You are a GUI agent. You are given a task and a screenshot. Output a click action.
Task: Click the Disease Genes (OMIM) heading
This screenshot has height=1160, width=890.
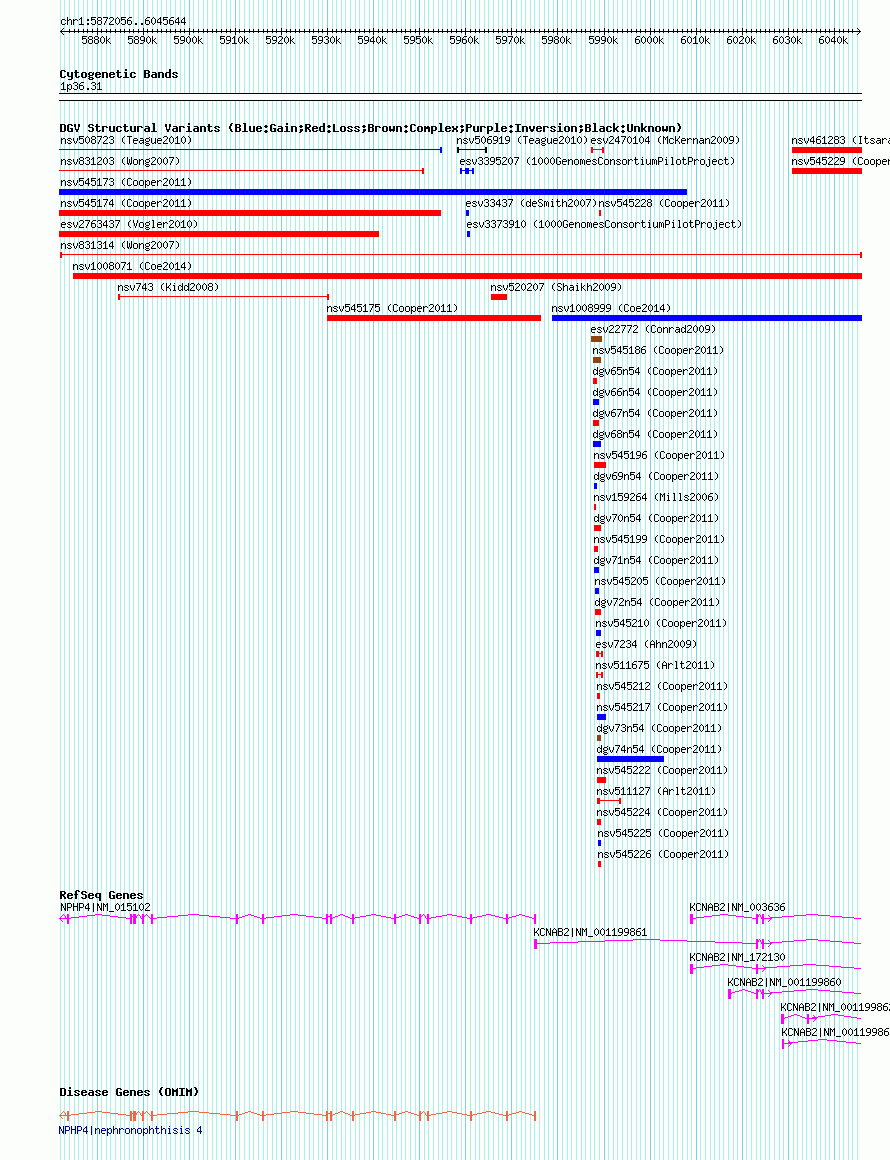click(129, 1092)
